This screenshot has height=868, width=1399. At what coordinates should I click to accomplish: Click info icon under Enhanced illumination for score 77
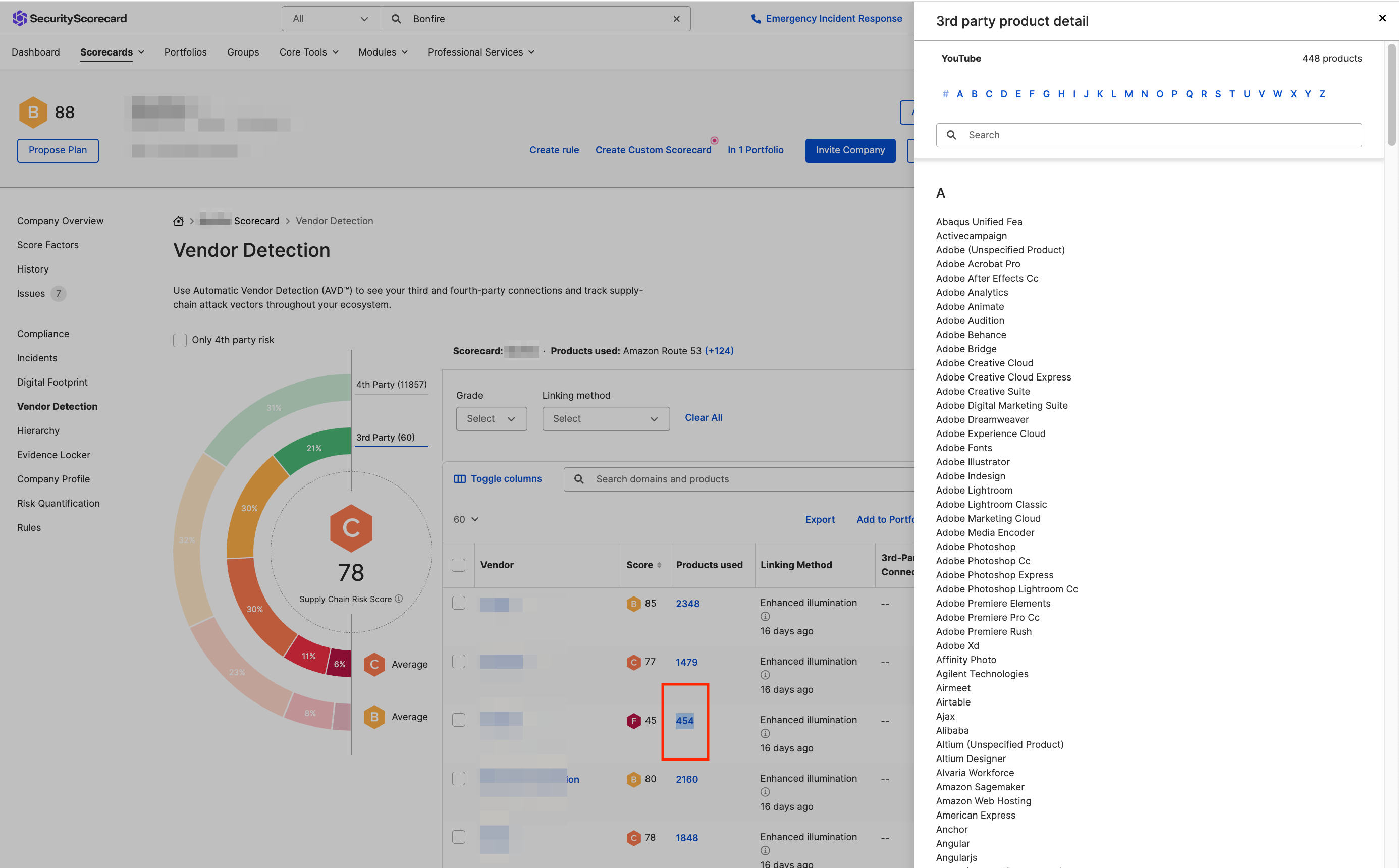(765, 675)
